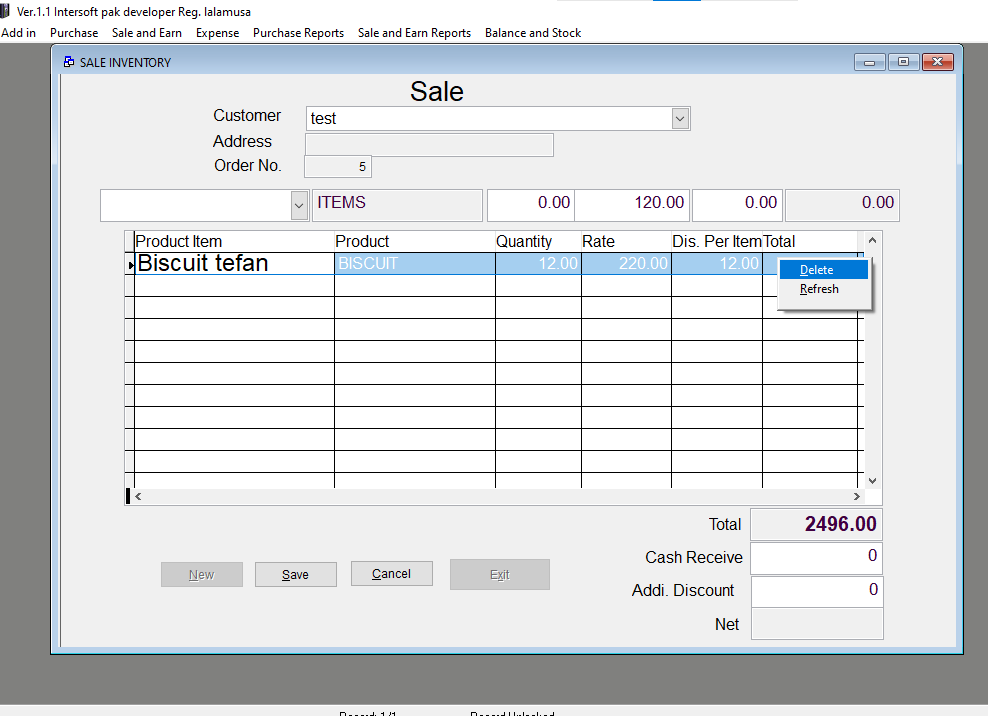988x716 pixels.
Task: Open the Add in menu
Action: [18, 32]
